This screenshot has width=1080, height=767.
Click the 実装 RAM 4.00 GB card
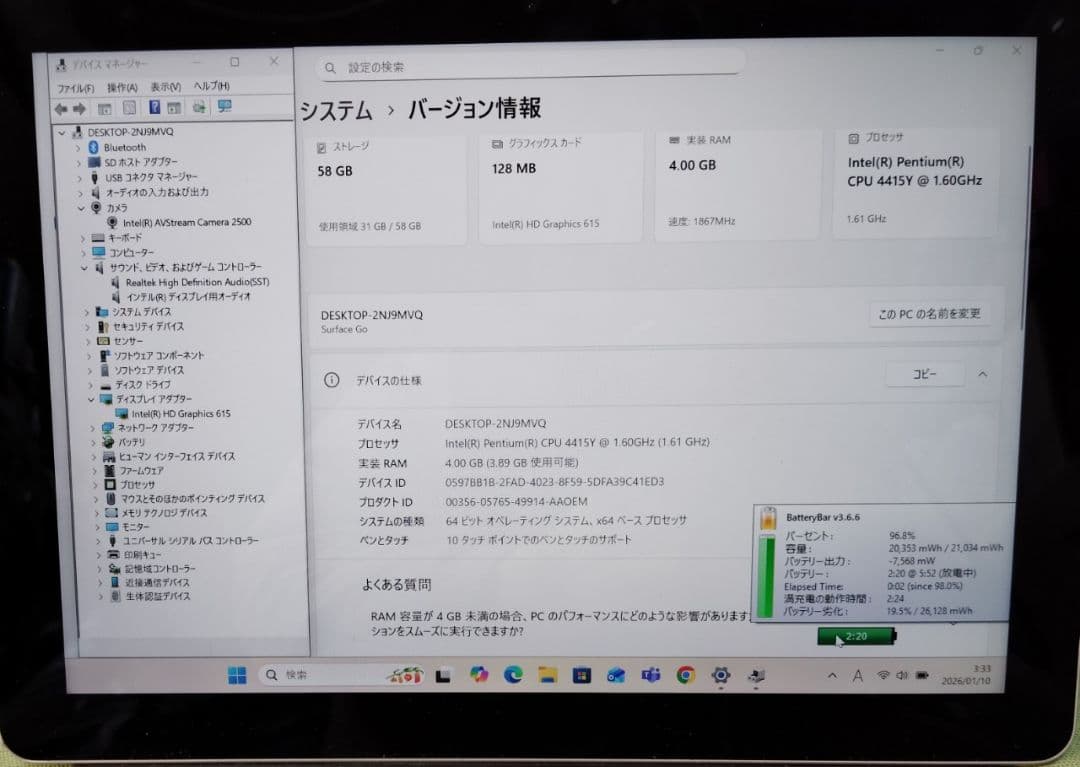coord(737,185)
